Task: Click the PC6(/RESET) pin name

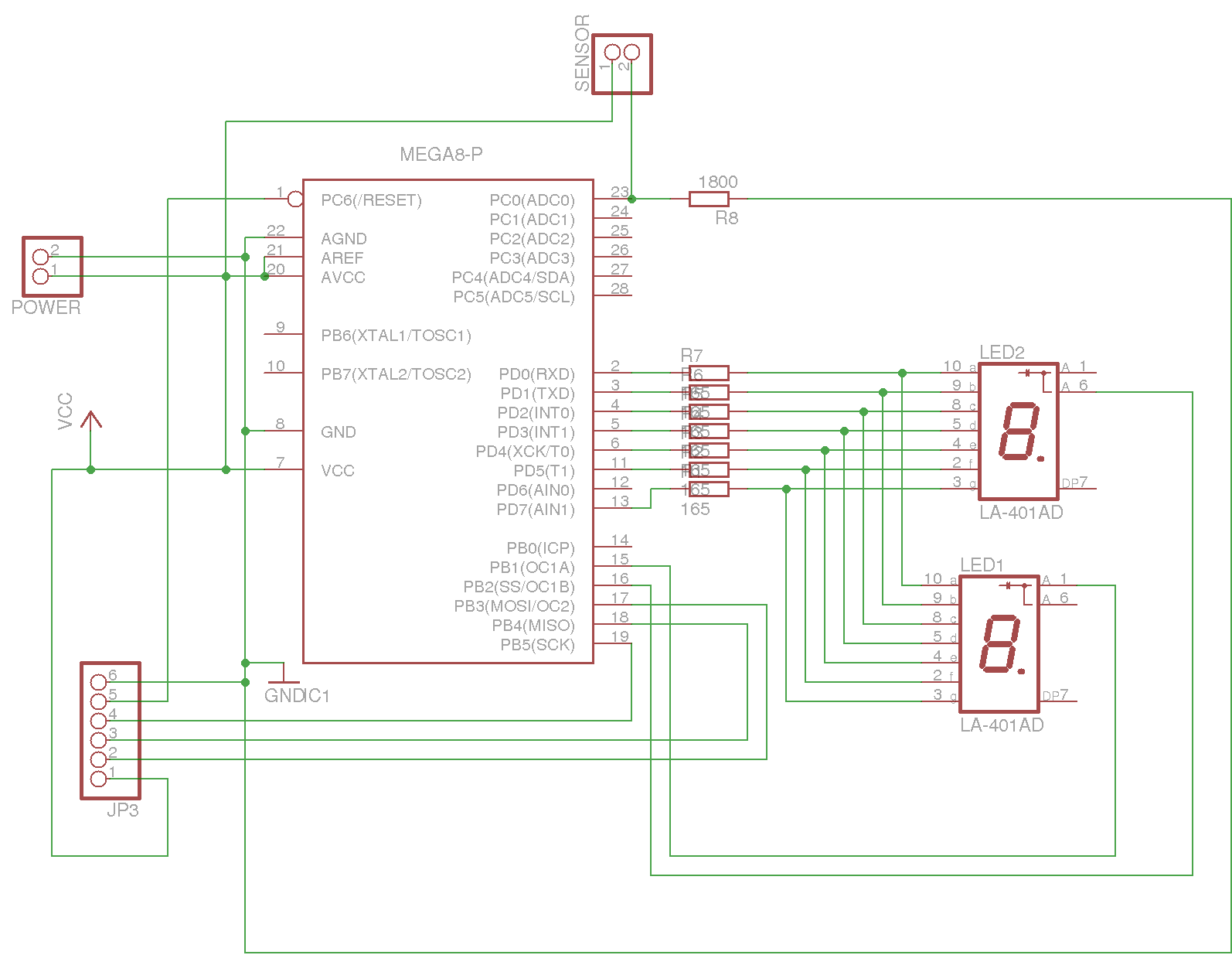Action: pyautogui.click(x=372, y=201)
